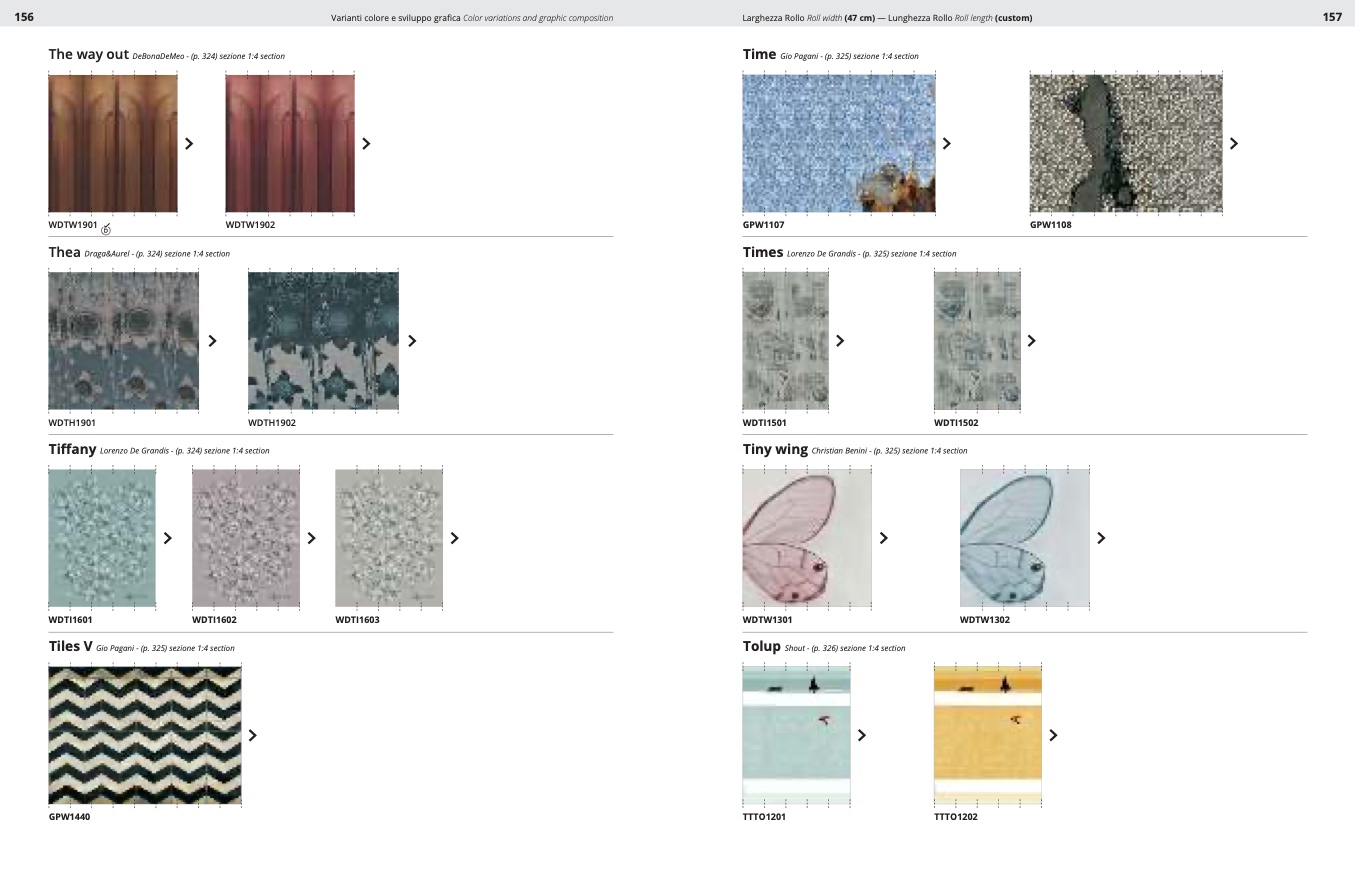This screenshot has width=1355, height=878.
Task: Click the arrow next to Thea WDTH1901
Action: point(212,341)
